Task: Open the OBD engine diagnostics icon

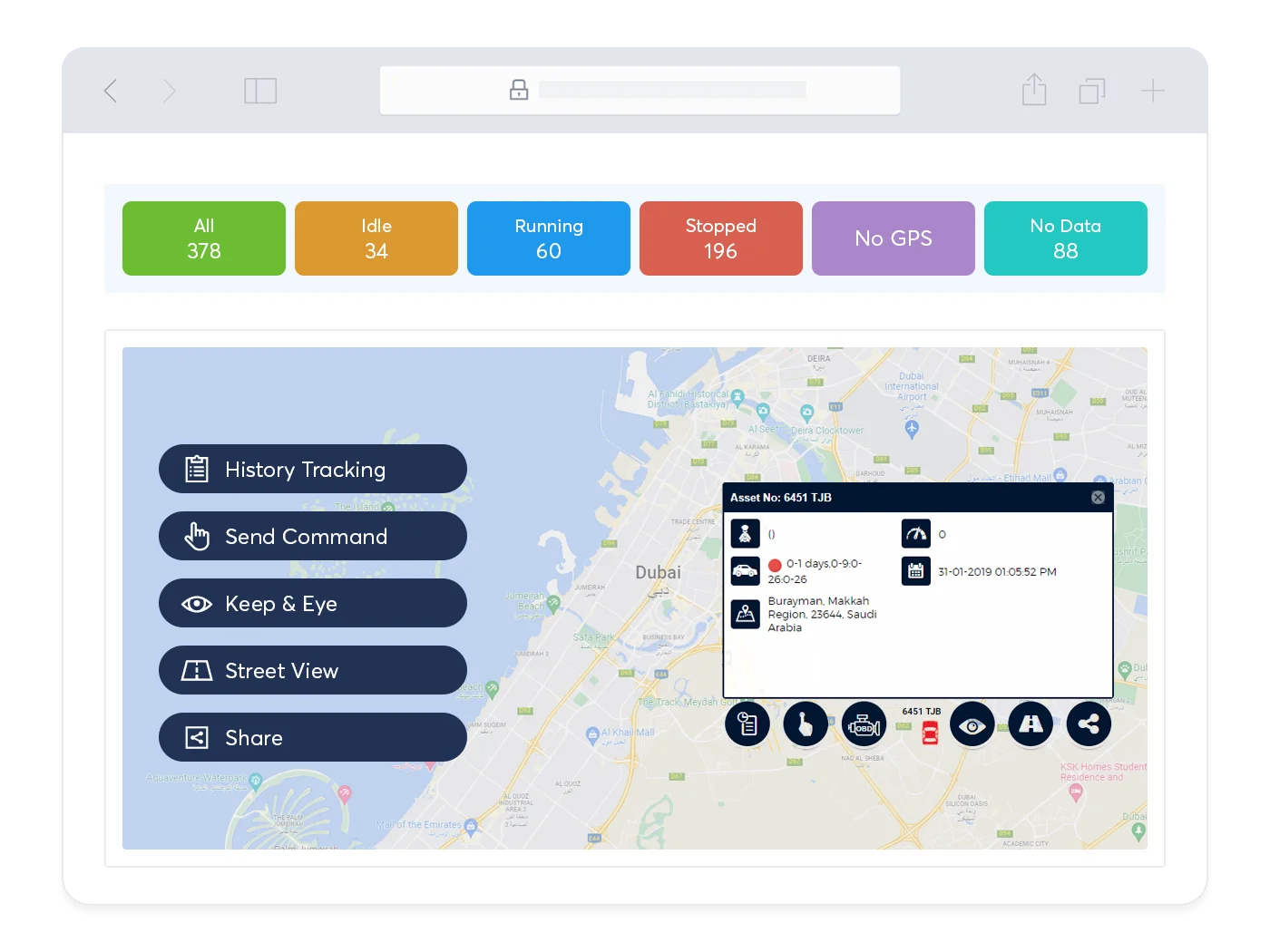Action: click(x=864, y=724)
